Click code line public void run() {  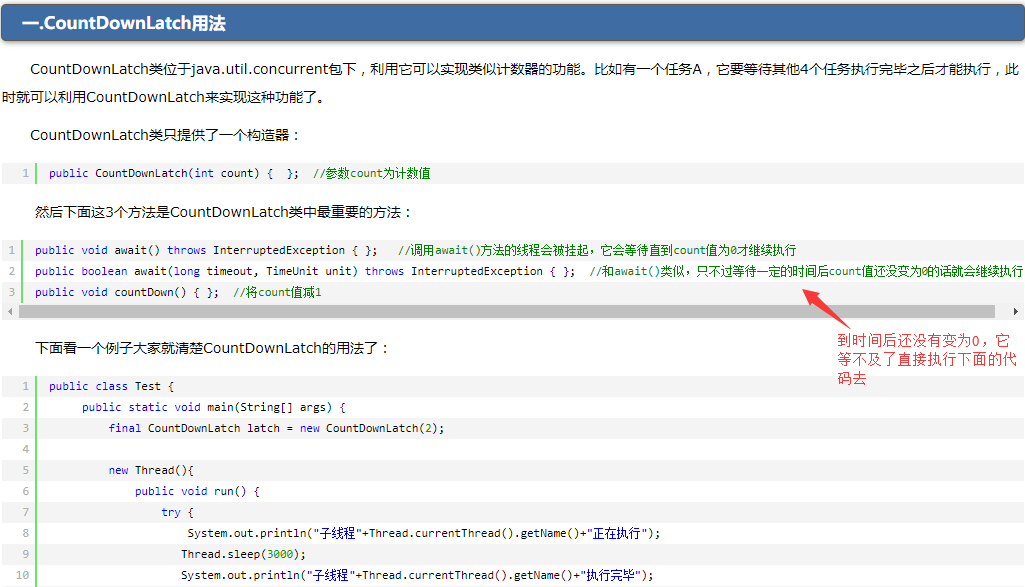(197, 491)
